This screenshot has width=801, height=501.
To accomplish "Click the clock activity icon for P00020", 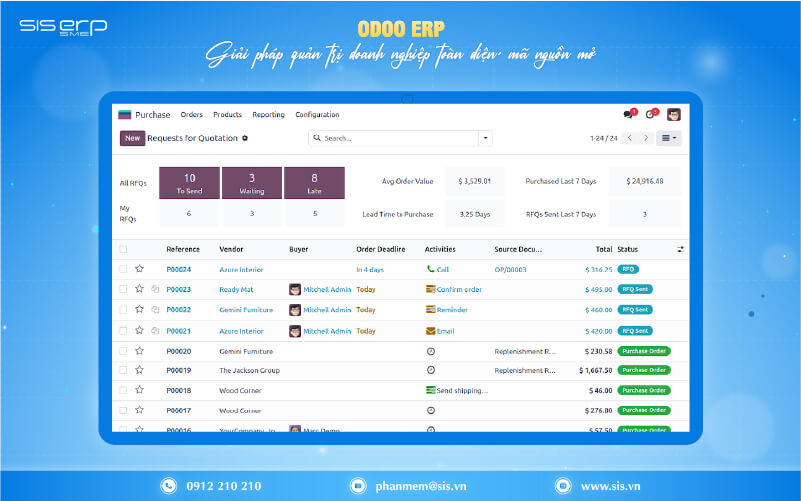I will [x=431, y=351].
